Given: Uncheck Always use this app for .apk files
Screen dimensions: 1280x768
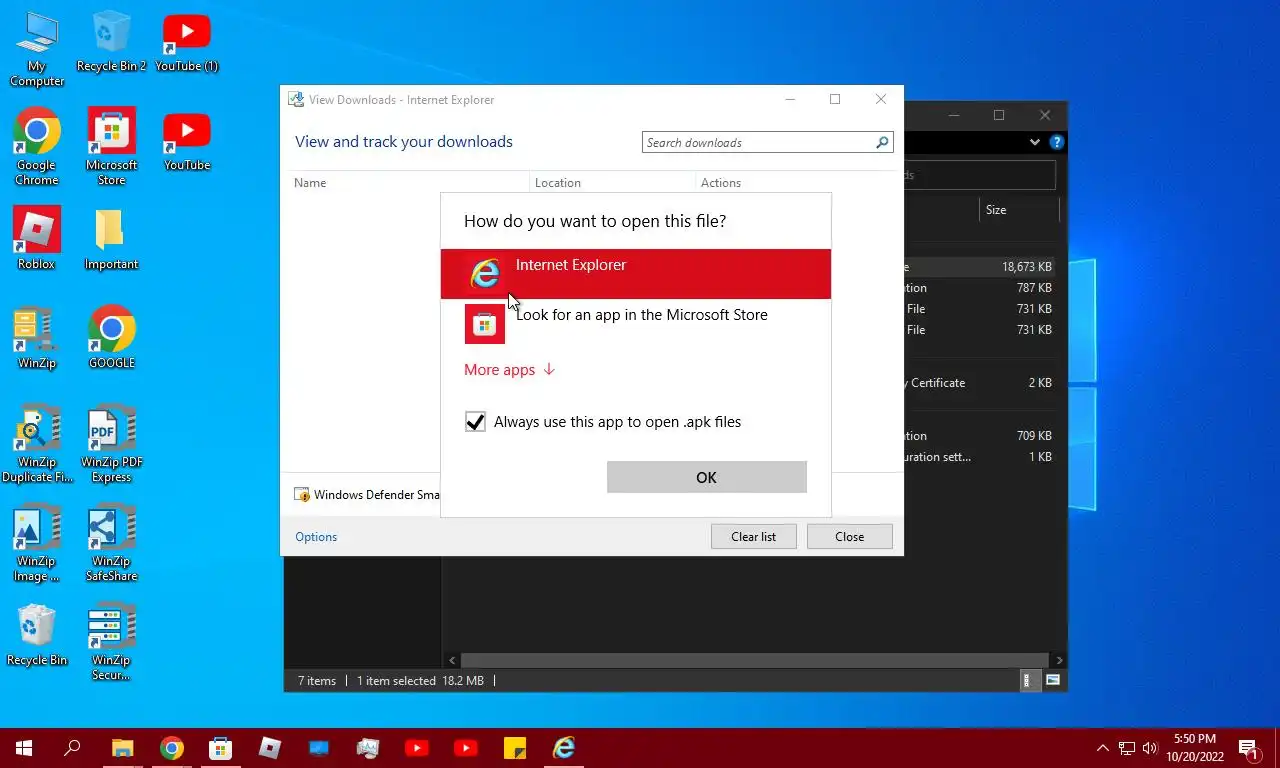Looking at the screenshot, I should click(x=476, y=422).
